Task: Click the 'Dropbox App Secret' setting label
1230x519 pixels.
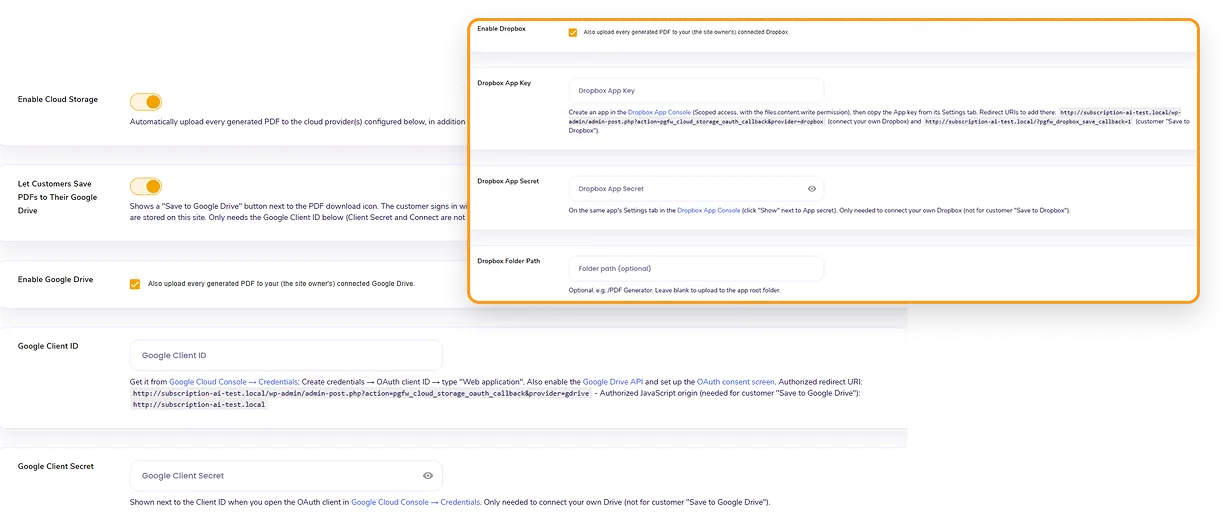Action: (508, 182)
